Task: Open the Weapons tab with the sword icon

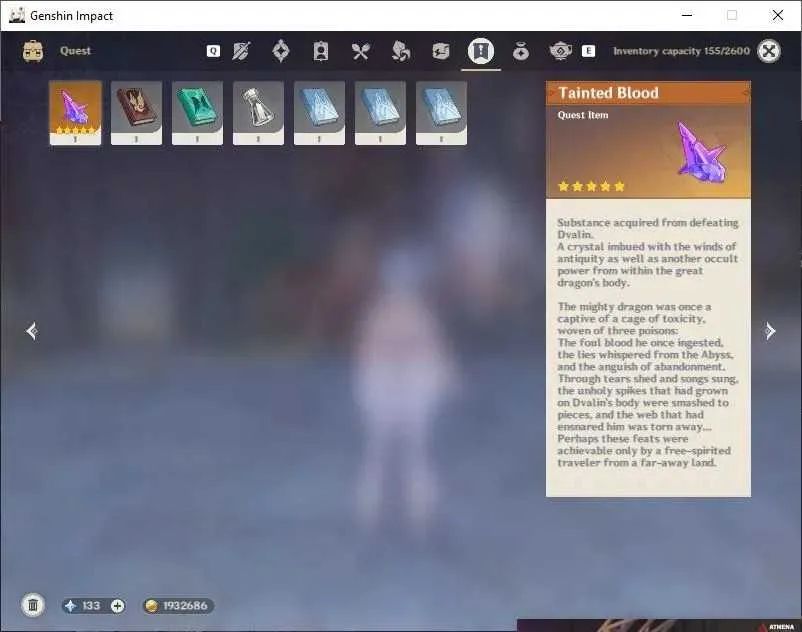Action: click(x=241, y=51)
